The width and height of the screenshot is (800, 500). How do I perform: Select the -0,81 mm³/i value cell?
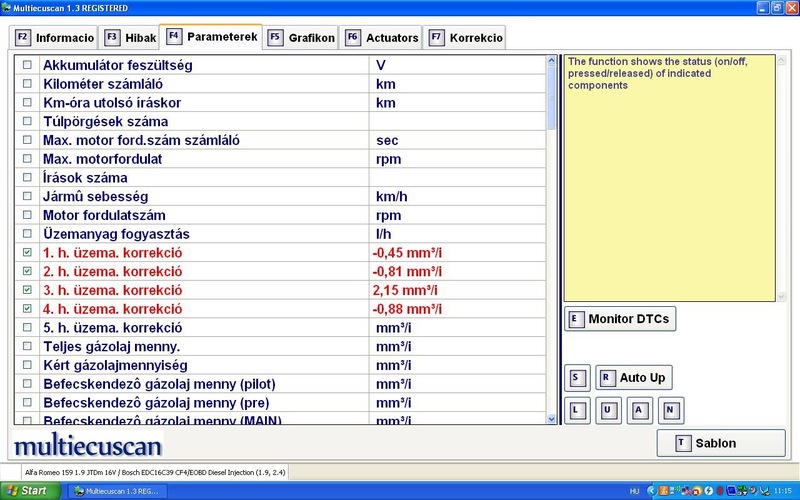(x=457, y=271)
